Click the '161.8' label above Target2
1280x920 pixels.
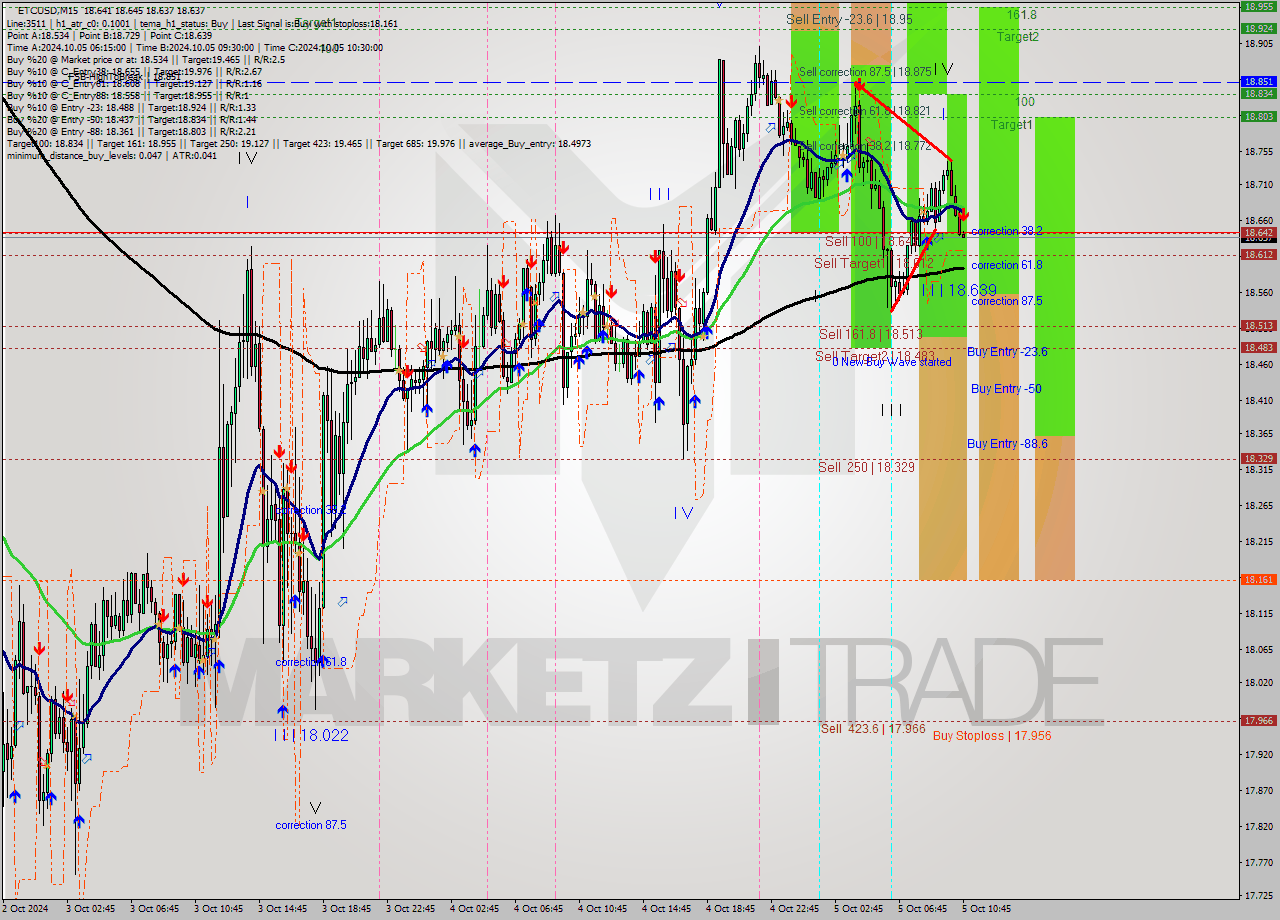tap(1021, 15)
